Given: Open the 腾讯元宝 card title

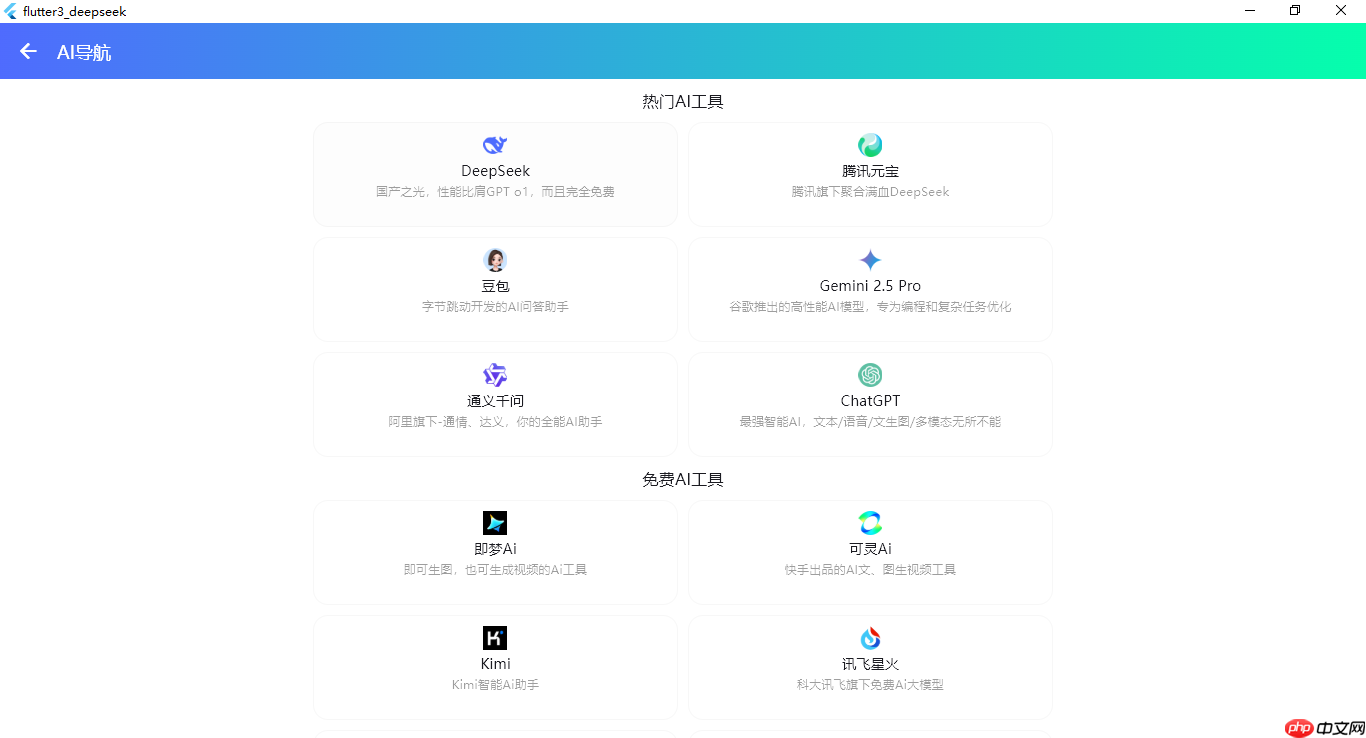Looking at the screenshot, I should pos(870,171).
